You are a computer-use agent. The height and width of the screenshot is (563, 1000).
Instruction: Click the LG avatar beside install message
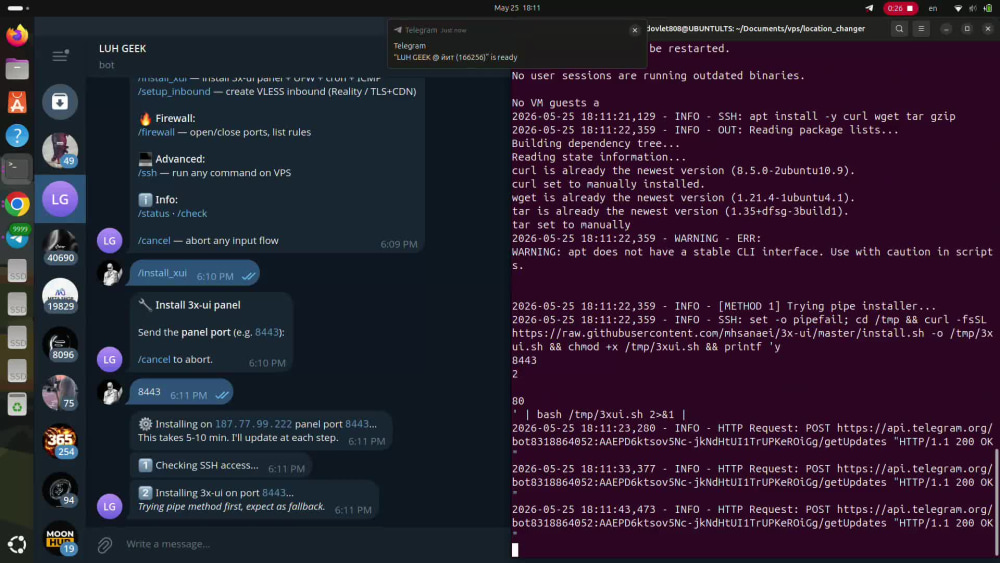109,359
